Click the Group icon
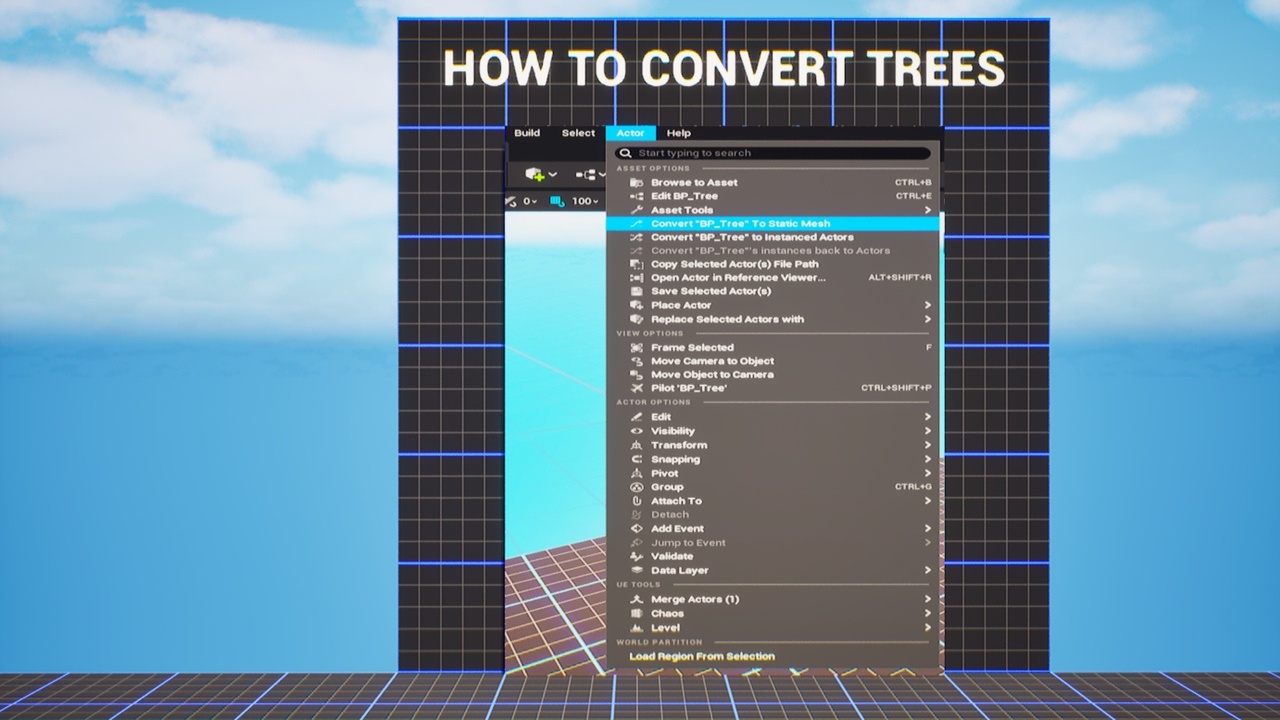 point(637,487)
